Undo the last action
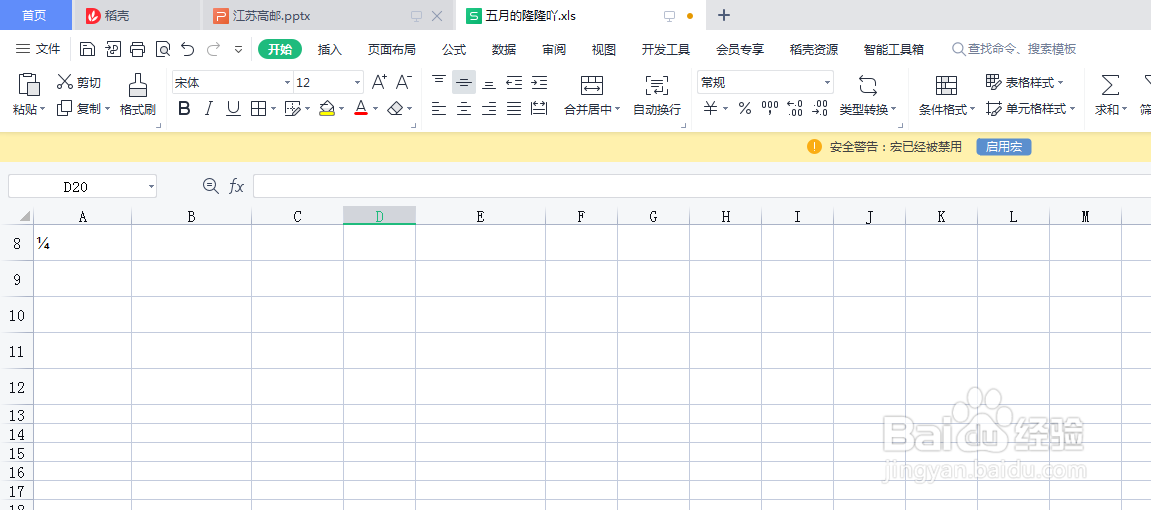Image resolution: width=1151 pixels, height=510 pixels. [188, 49]
